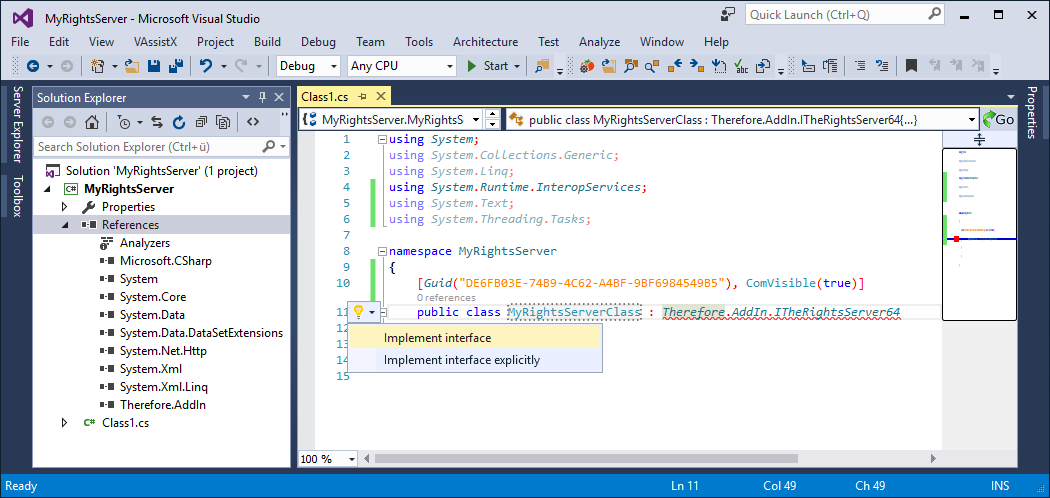Collapse the namespace MyRightsServer code block

click(382, 252)
